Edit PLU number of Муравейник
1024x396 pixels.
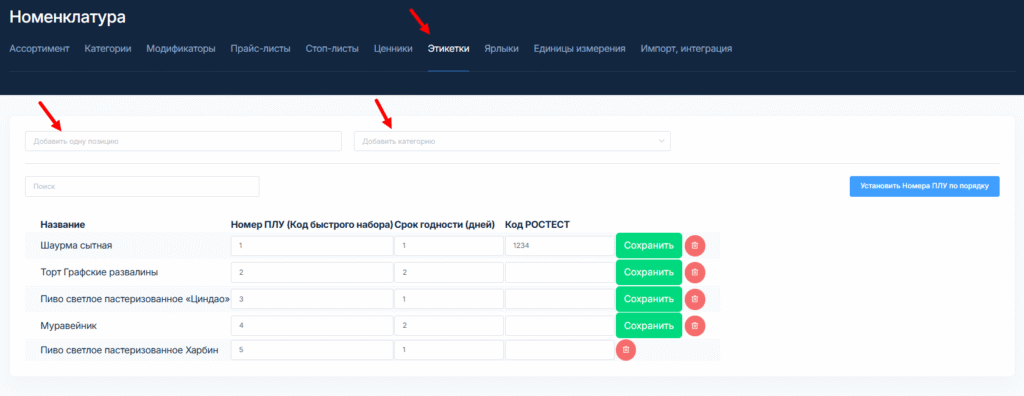[312, 325]
